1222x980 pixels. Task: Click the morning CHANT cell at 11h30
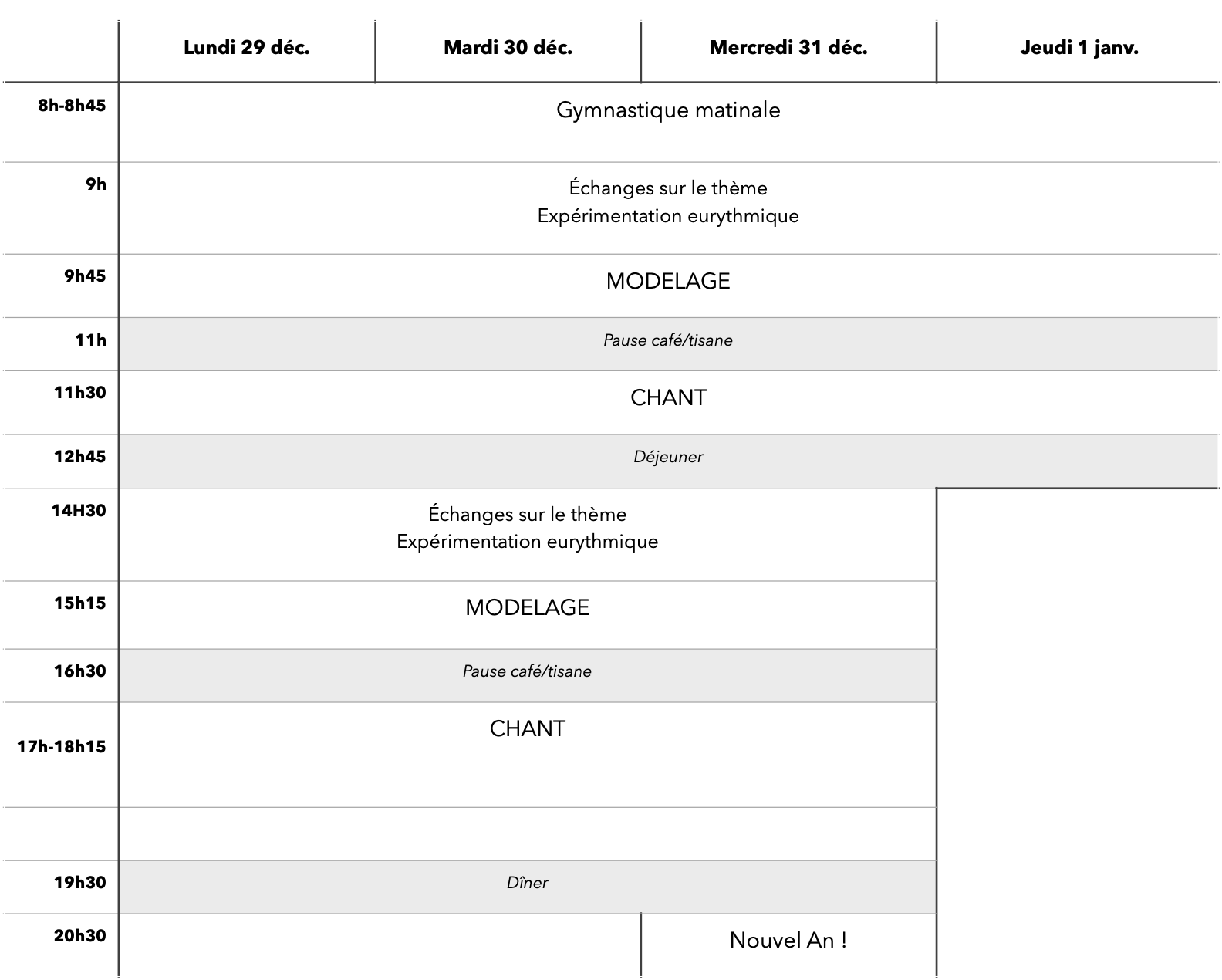pyautogui.click(x=668, y=397)
